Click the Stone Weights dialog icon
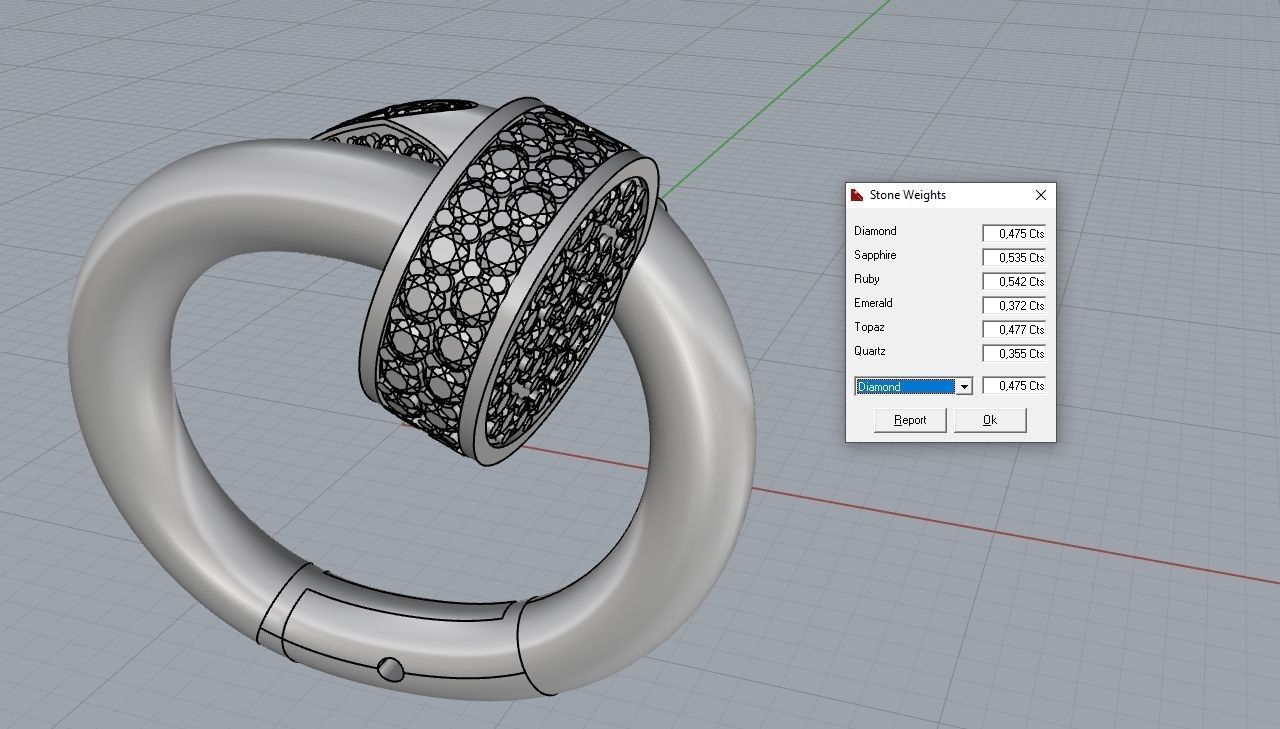1280x729 pixels. coord(857,195)
